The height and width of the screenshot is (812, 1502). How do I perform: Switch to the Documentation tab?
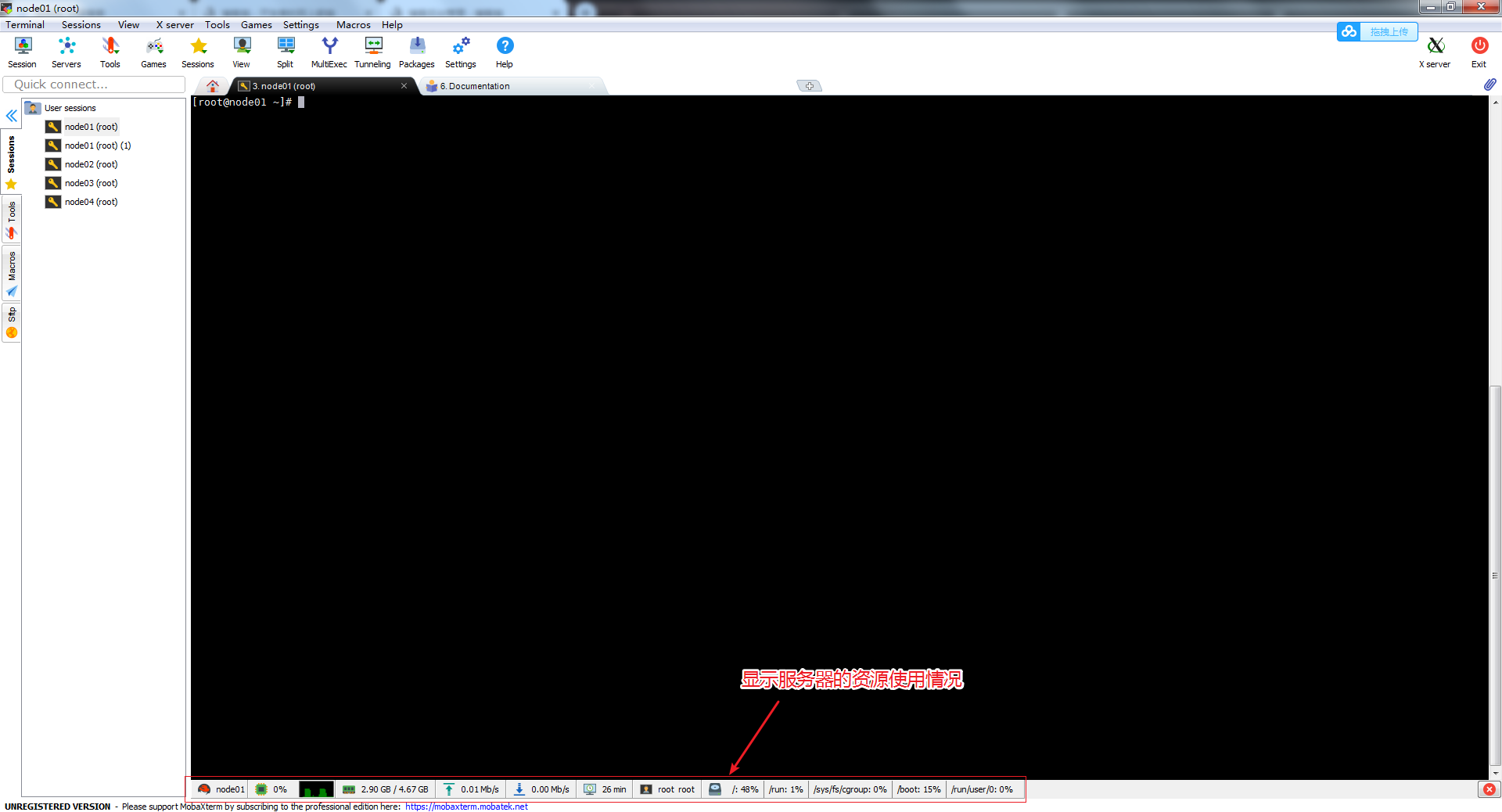click(473, 86)
